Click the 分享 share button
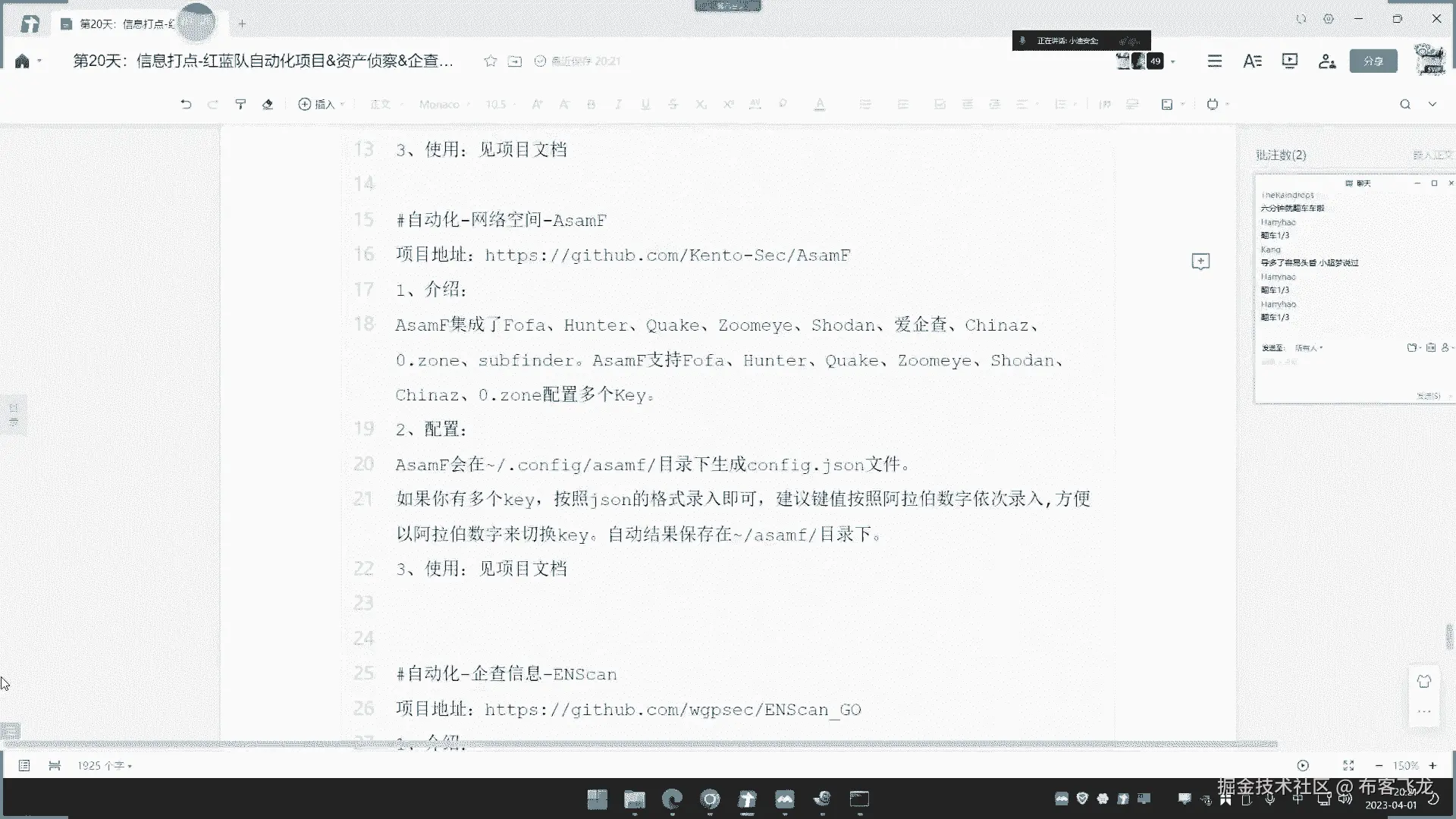Screen dimensions: 1456x819 tap(1373, 61)
